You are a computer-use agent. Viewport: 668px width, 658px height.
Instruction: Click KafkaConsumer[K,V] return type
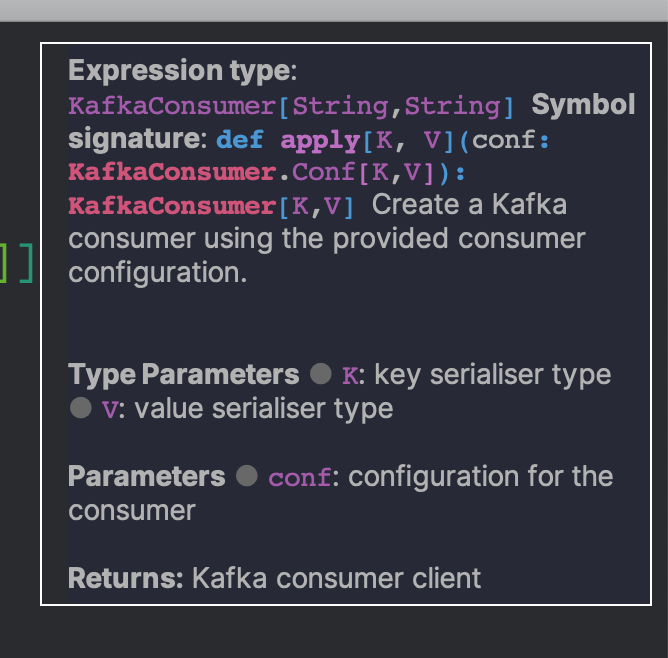211,207
